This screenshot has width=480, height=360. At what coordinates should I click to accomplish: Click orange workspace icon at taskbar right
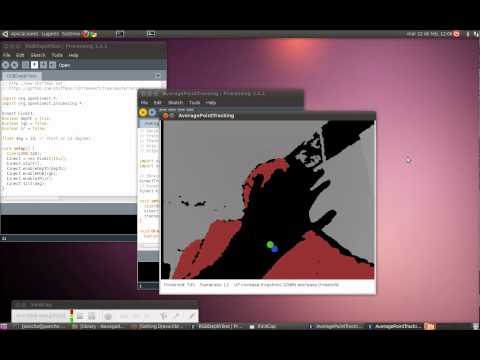pyautogui.click(x=430, y=326)
